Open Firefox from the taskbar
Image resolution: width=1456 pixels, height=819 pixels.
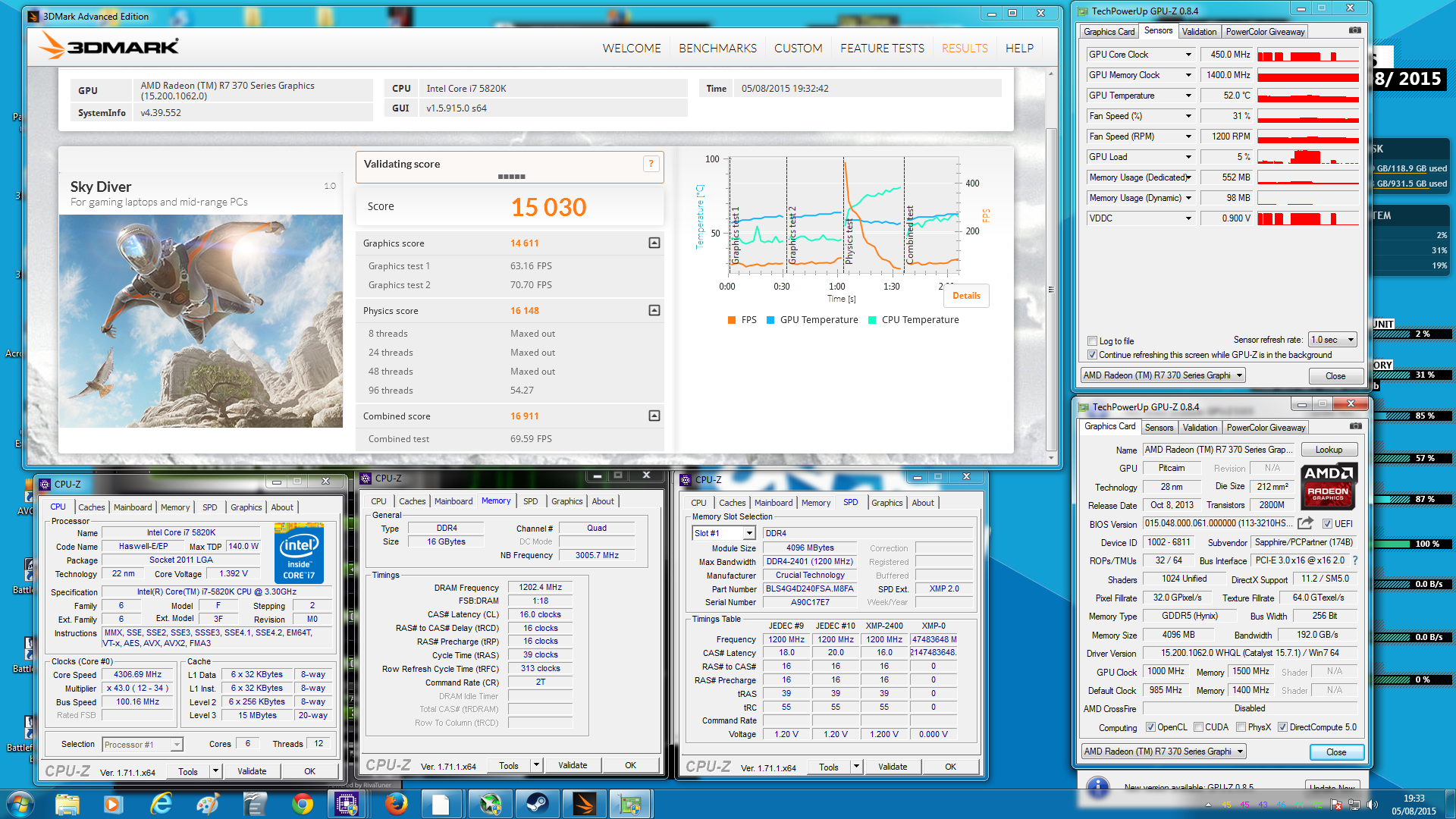[x=395, y=804]
